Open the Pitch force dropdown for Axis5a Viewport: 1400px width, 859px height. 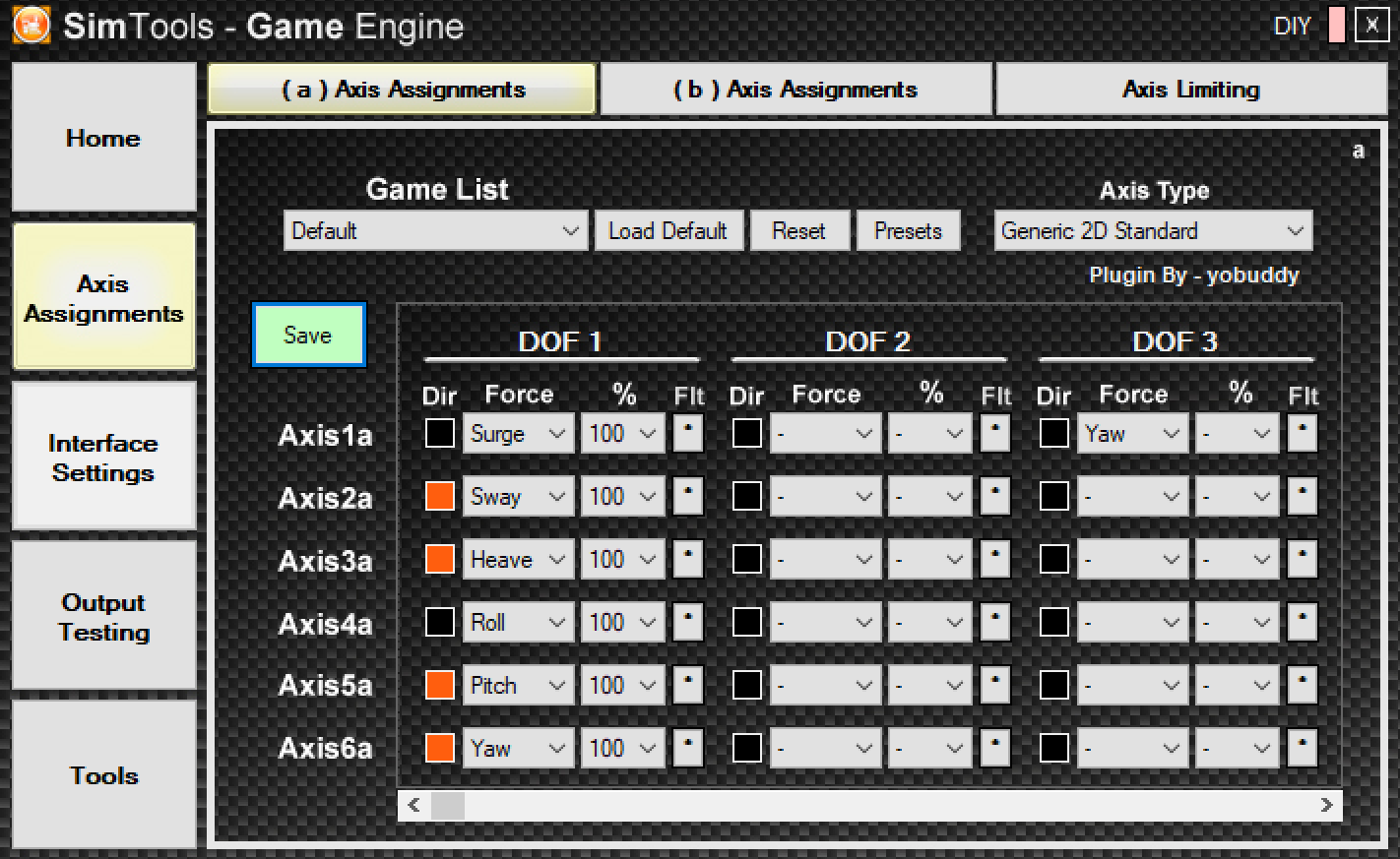click(518, 685)
